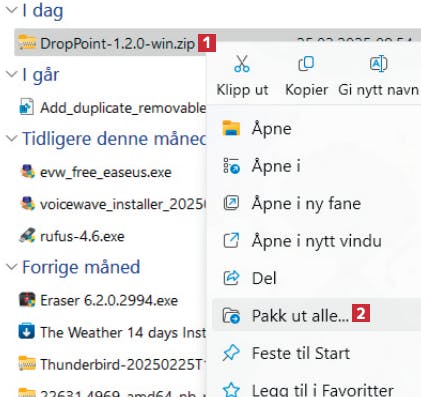Click the Eraser 6.2.0.2994.exe file icon
Screen dimensions: 421x397
click(27, 300)
